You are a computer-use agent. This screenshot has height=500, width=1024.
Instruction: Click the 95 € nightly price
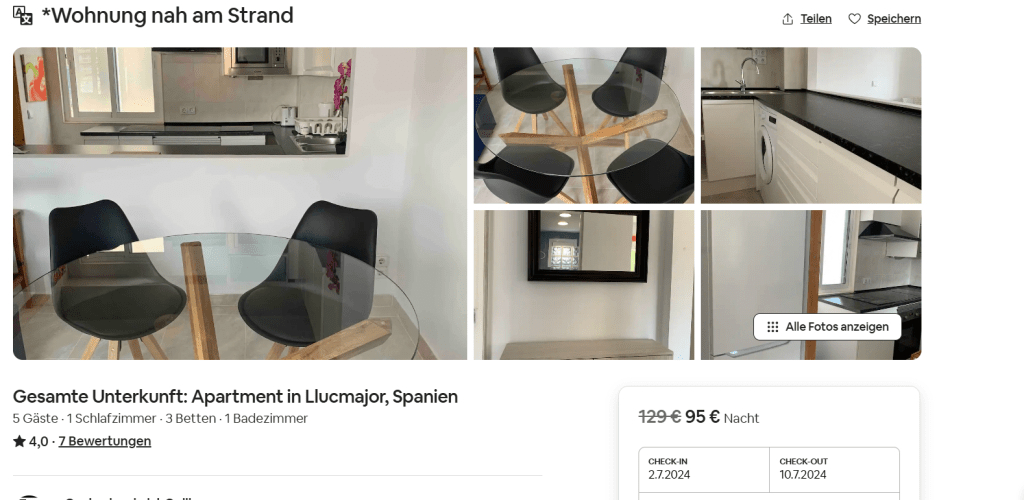coord(702,416)
